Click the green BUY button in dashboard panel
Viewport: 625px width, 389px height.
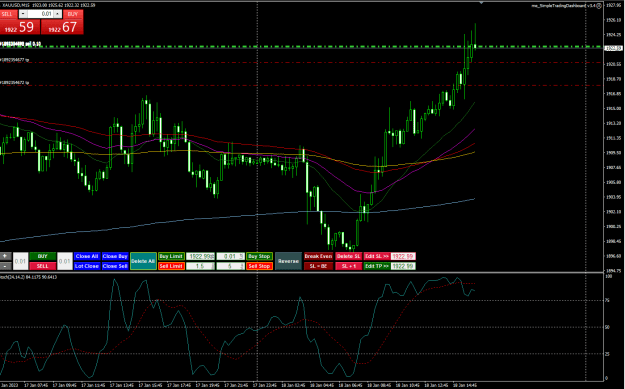[42, 256]
